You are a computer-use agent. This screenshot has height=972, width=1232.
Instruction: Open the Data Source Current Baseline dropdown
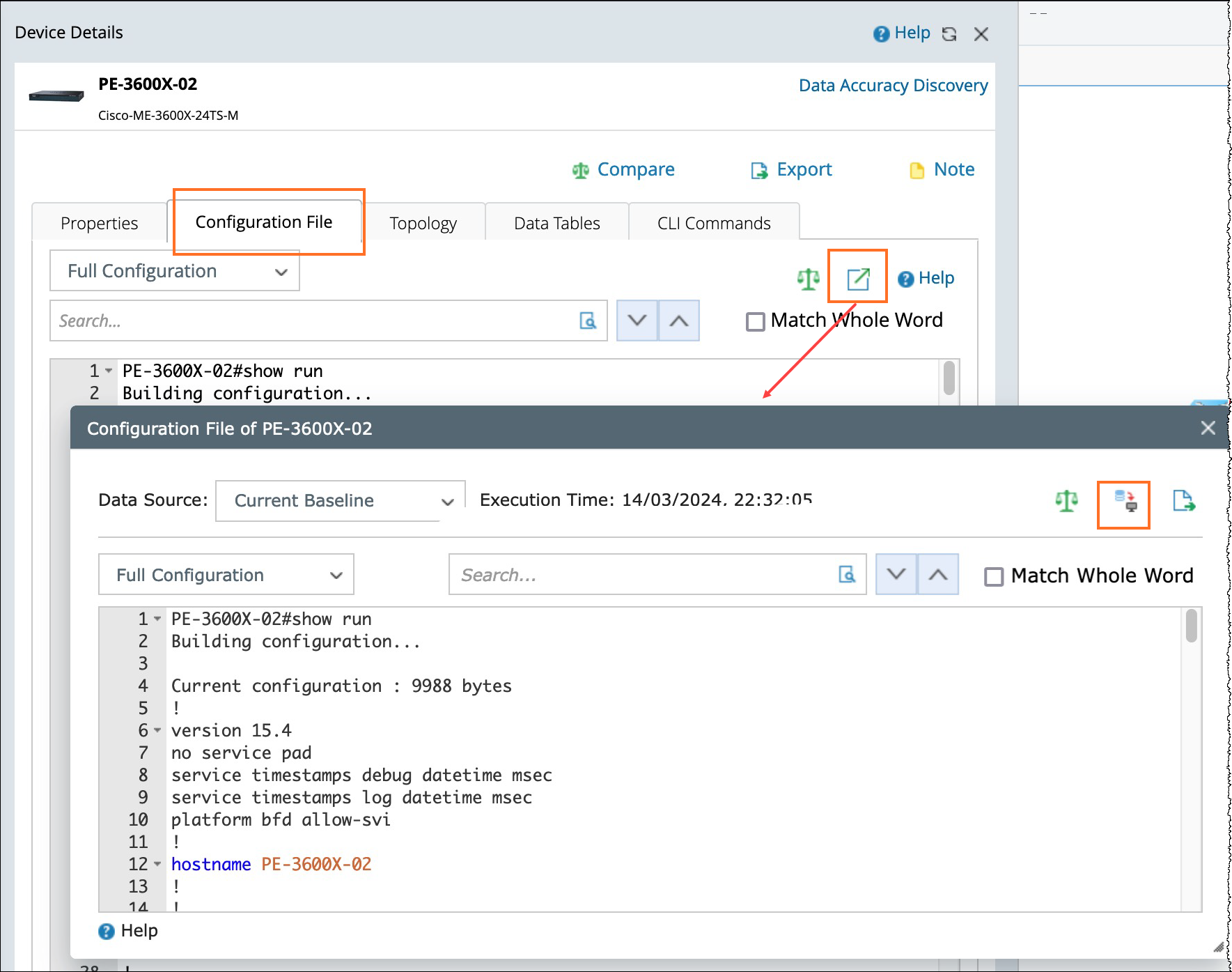(x=341, y=501)
